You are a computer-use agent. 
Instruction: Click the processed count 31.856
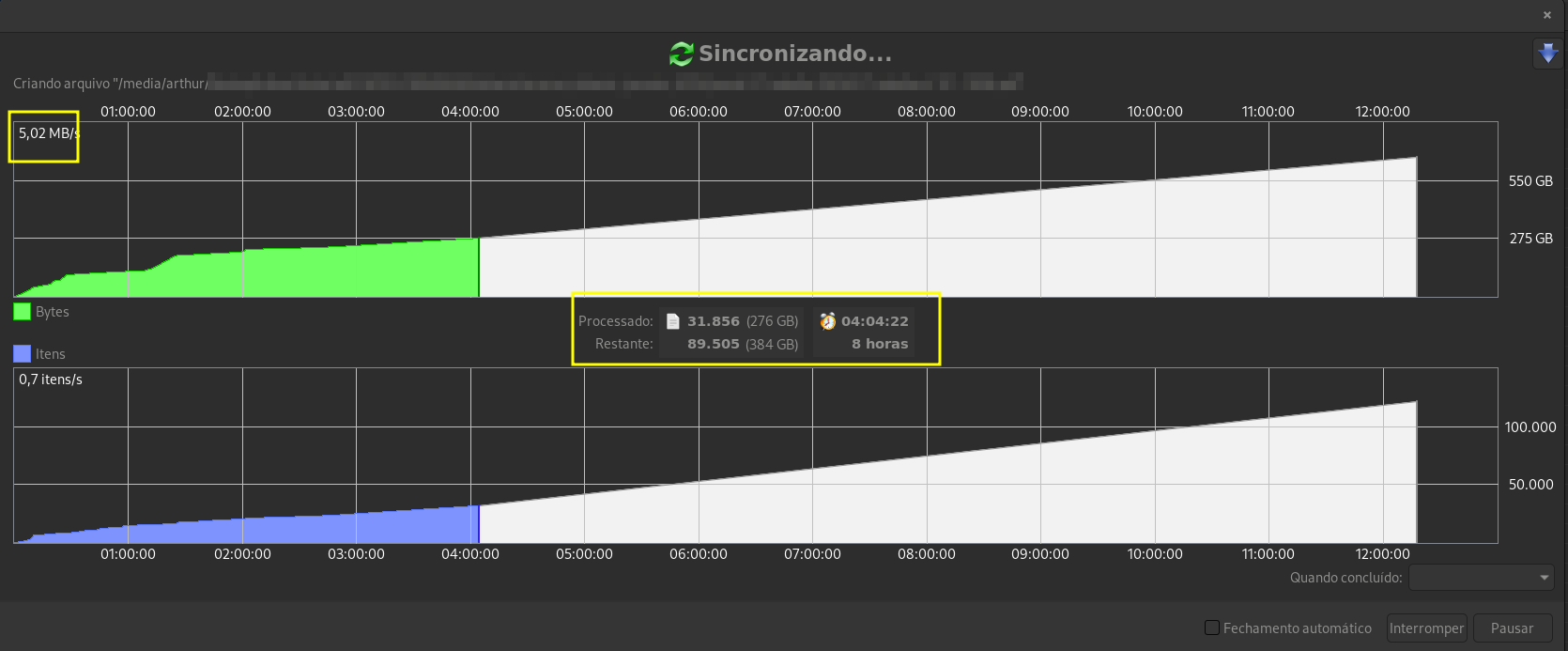[714, 321]
